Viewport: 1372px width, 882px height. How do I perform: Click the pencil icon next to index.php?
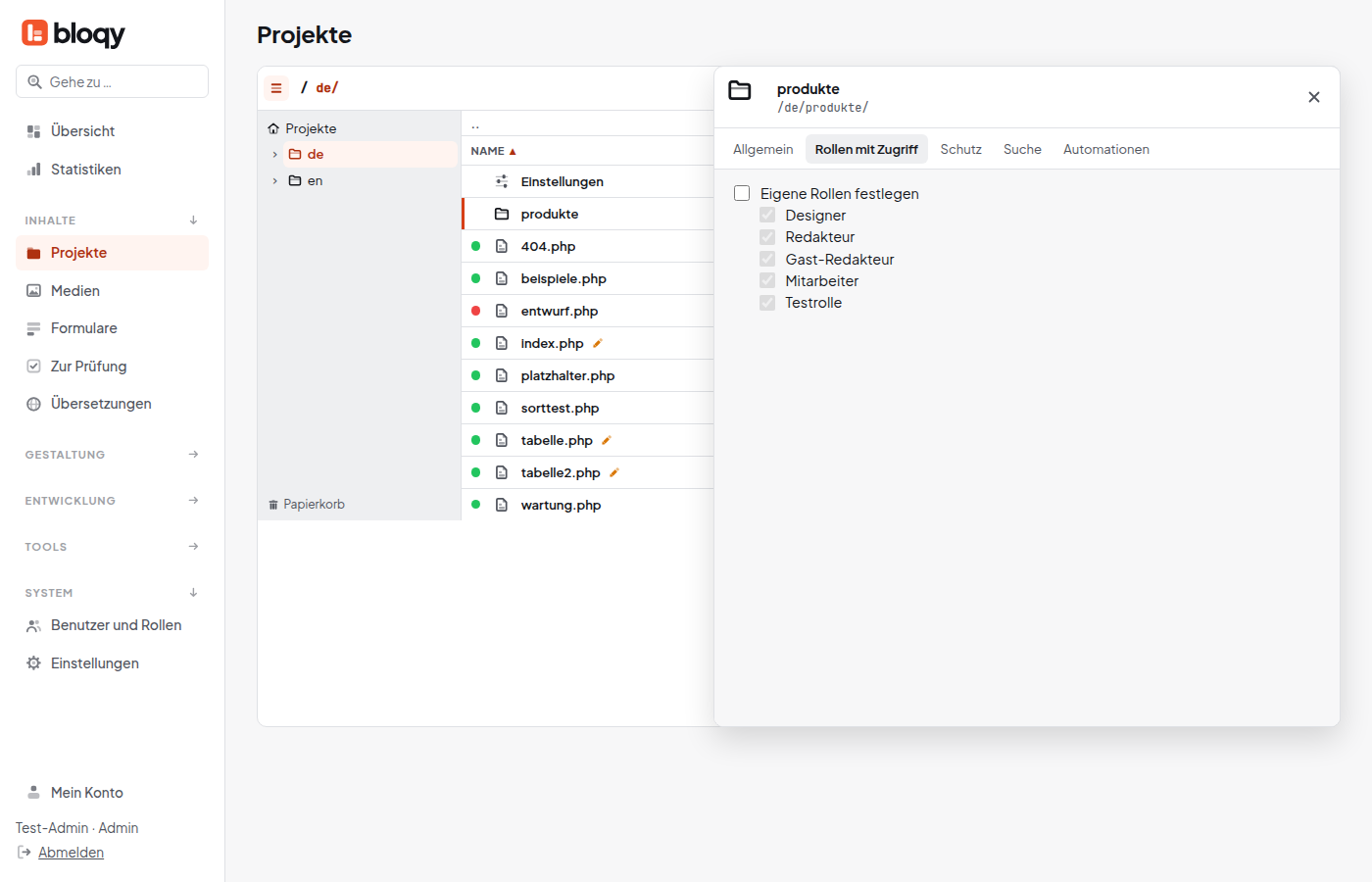[x=598, y=343]
